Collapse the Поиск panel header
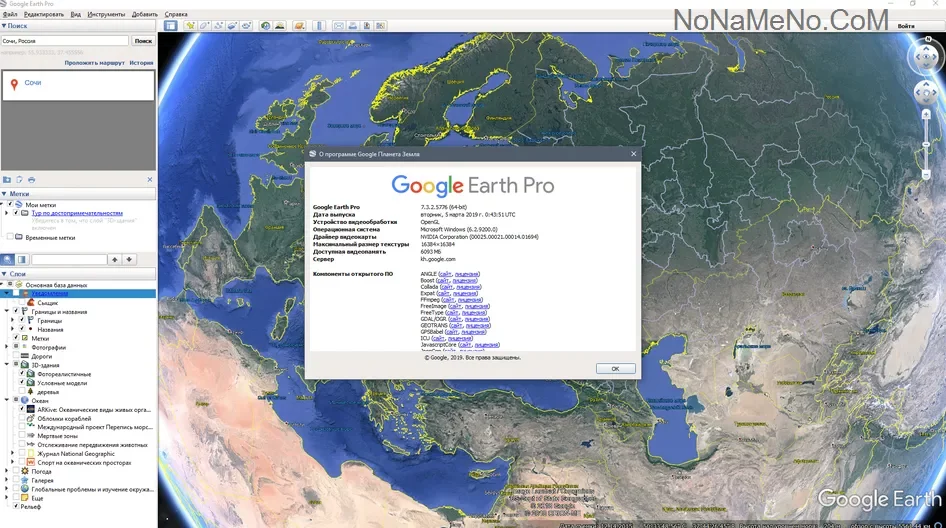Image resolution: width=946 pixels, height=528 pixels. pos(4,27)
